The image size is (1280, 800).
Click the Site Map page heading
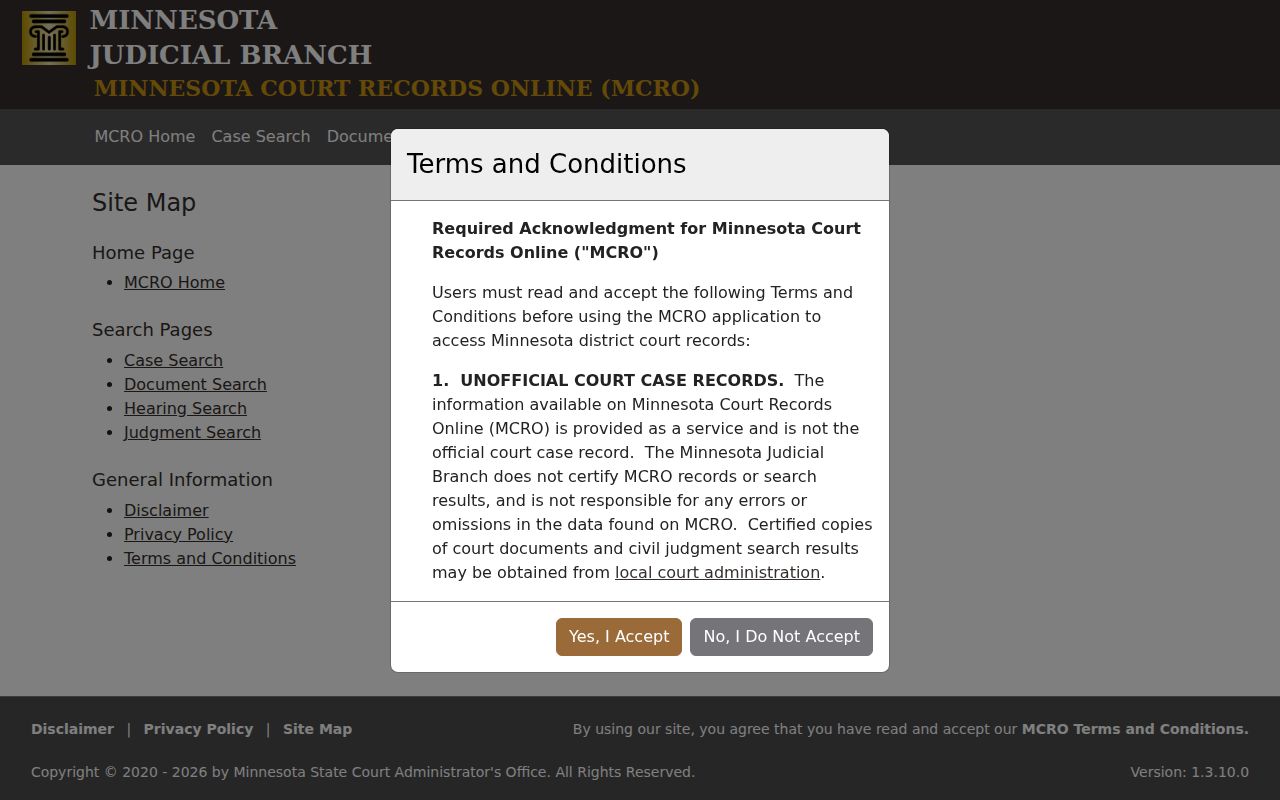144,203
